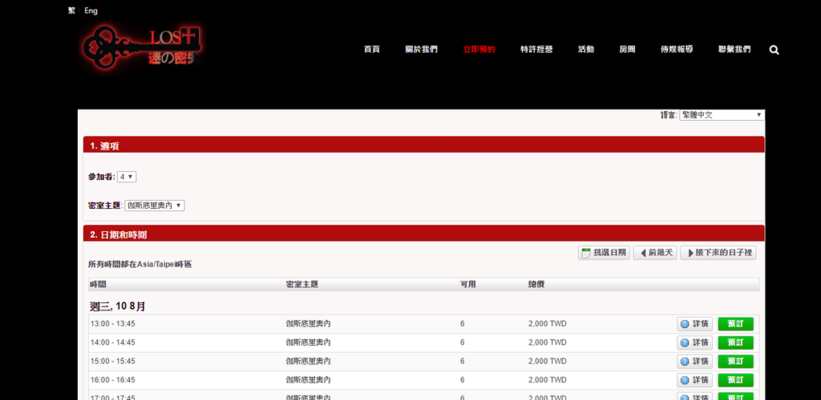Screen dimensions: 821x400
Task: Open the 關於我們 menu item
Action: 421,49
